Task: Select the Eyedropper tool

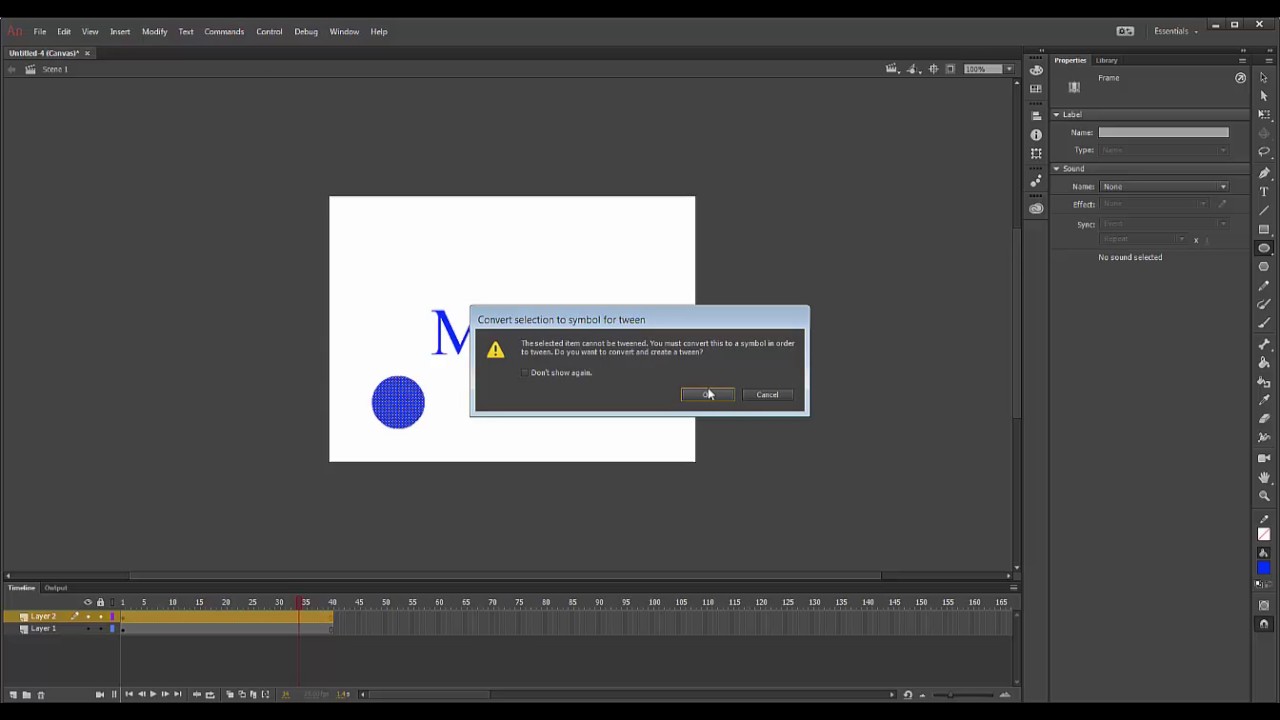Action: tap(1264, 400)
